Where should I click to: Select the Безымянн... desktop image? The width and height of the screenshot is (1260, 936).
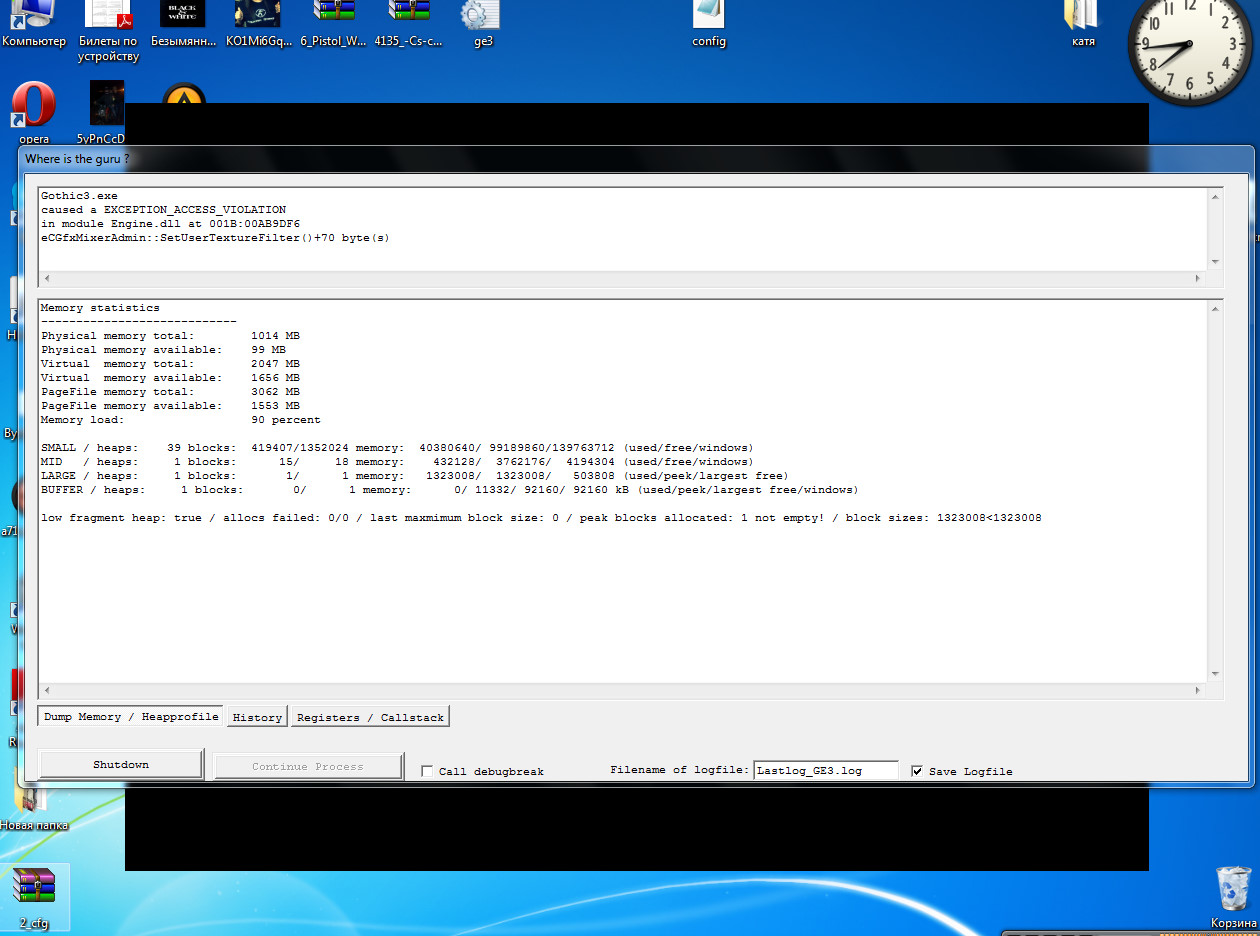[183, 25]
